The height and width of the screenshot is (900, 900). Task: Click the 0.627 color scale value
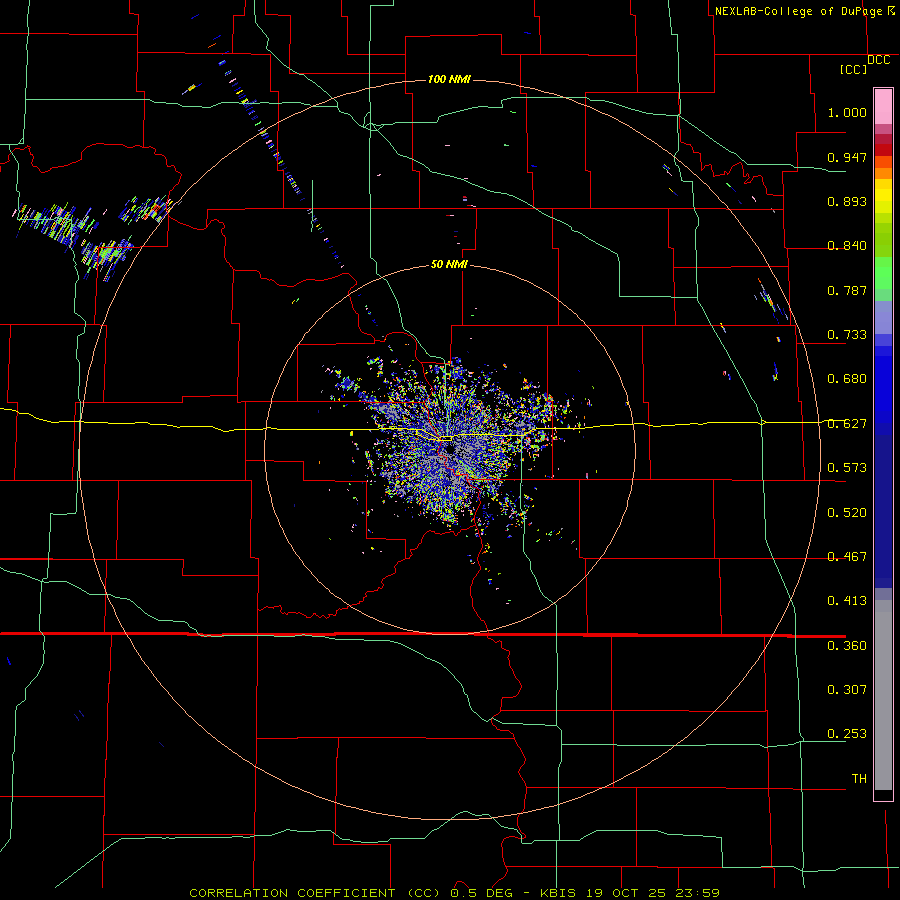coord(847,424)
